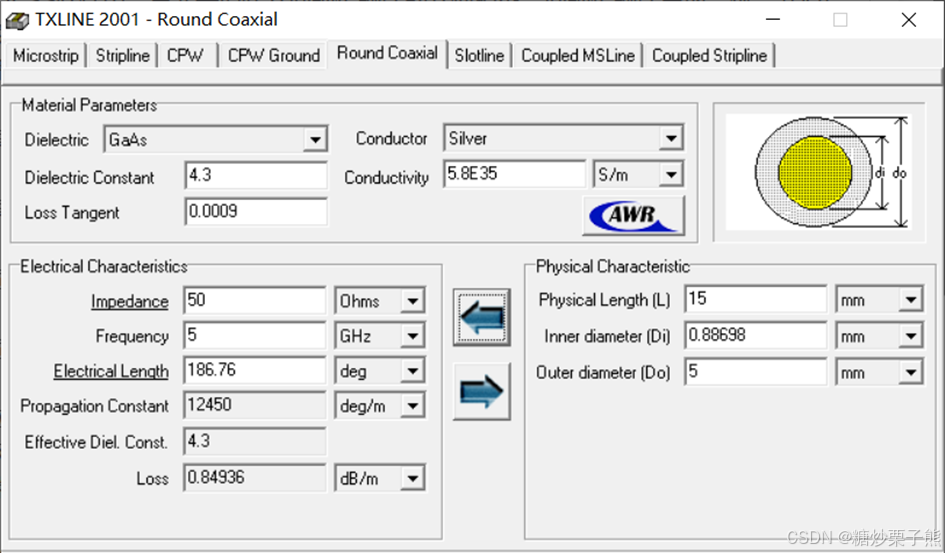Click the Loss field showing 0.84936
This screenshot has width=945, height=553.
(x=254, y=478)
